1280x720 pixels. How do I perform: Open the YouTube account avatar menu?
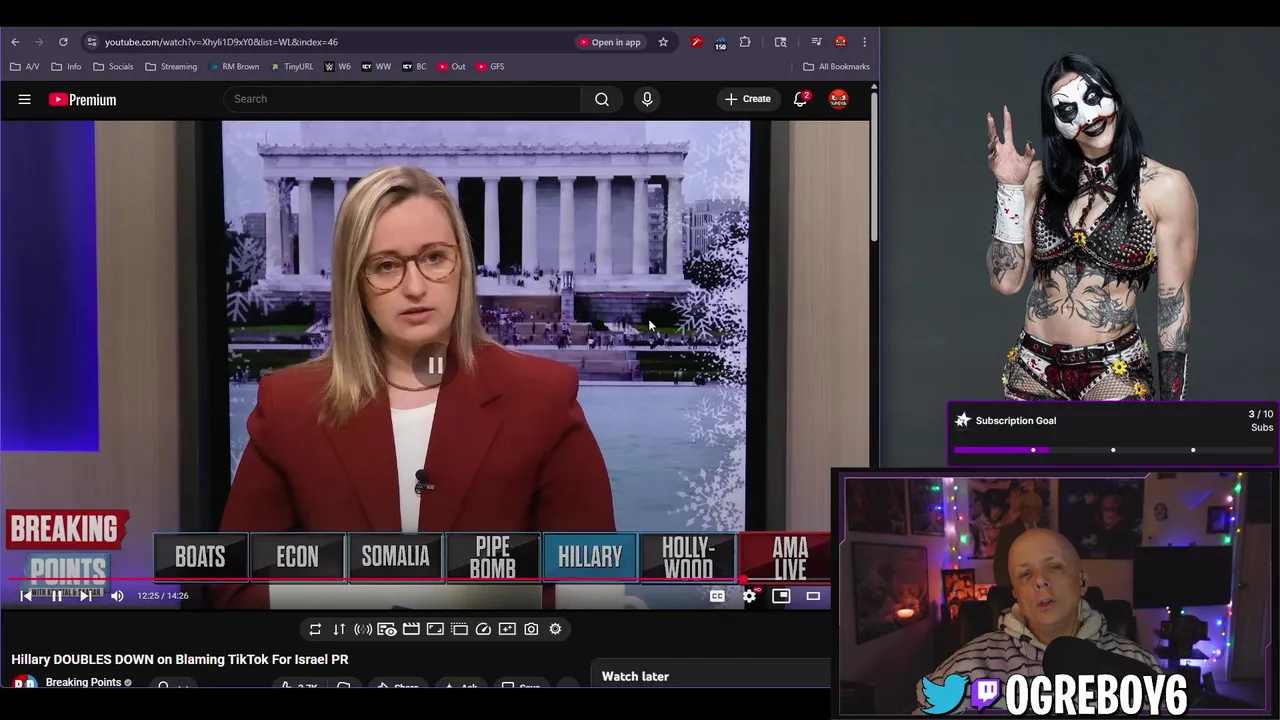click(x=838, y=99)
